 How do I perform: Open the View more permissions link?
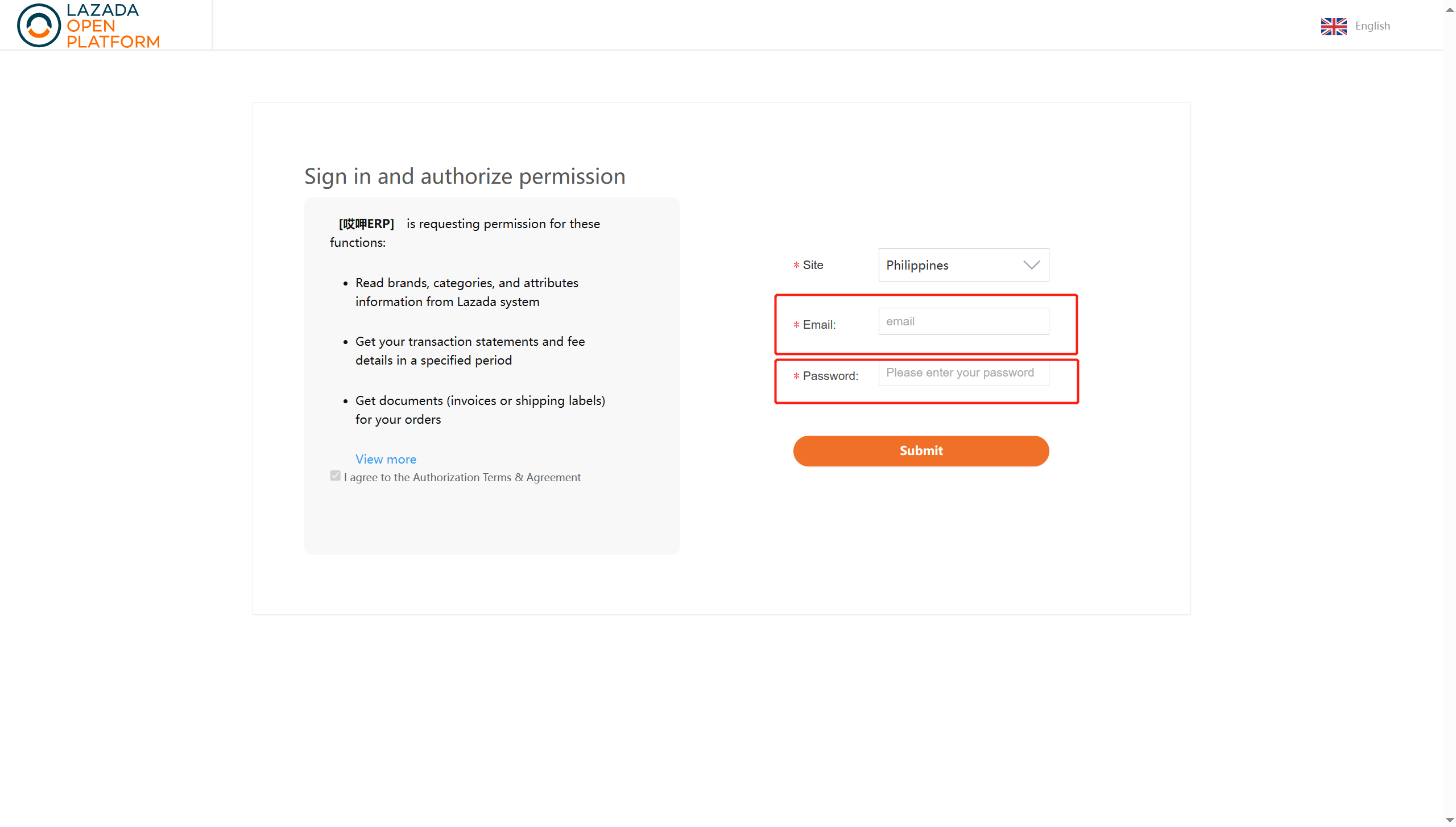386,459
